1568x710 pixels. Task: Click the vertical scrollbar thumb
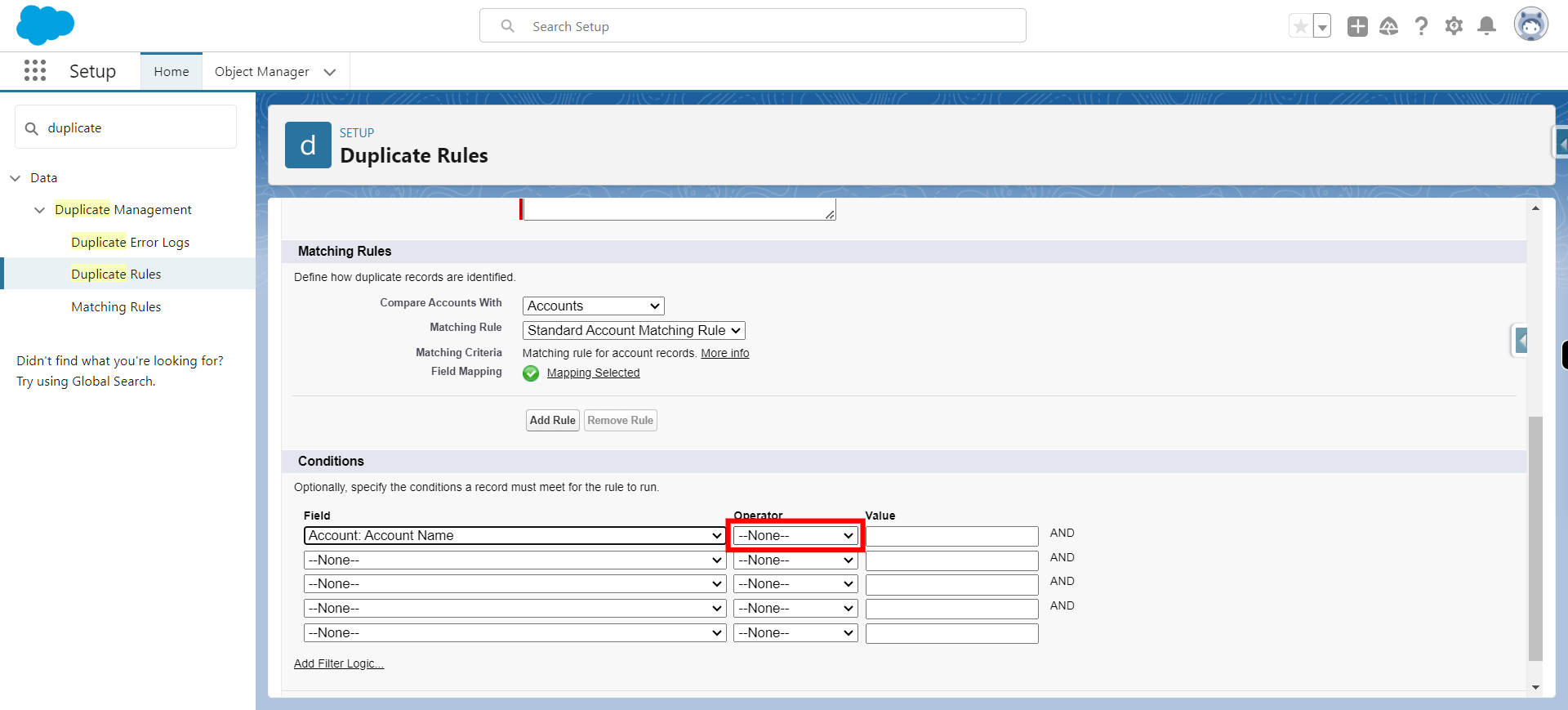[1535, 538]
